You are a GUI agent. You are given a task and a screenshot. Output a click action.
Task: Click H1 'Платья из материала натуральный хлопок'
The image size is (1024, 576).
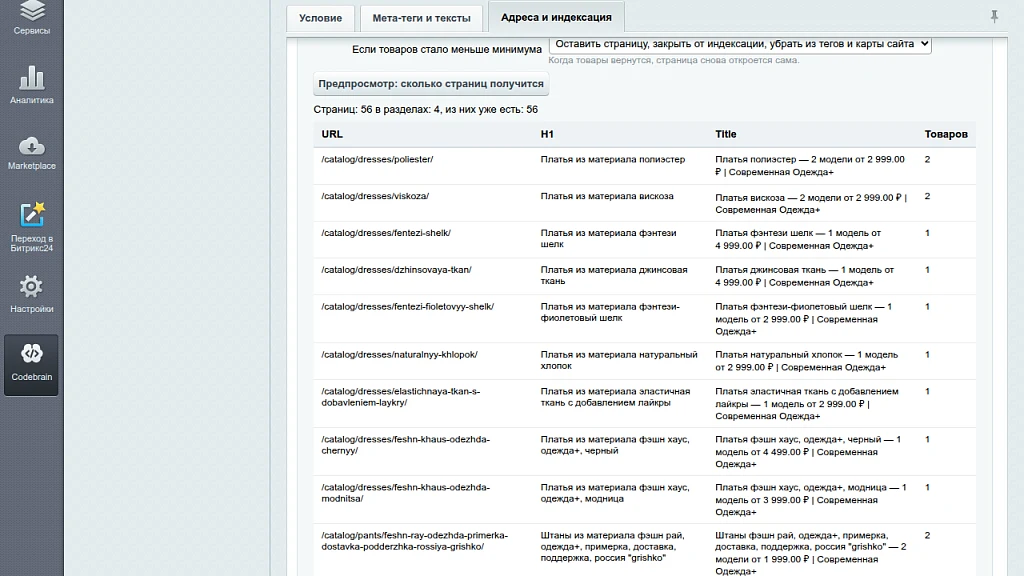619,360
